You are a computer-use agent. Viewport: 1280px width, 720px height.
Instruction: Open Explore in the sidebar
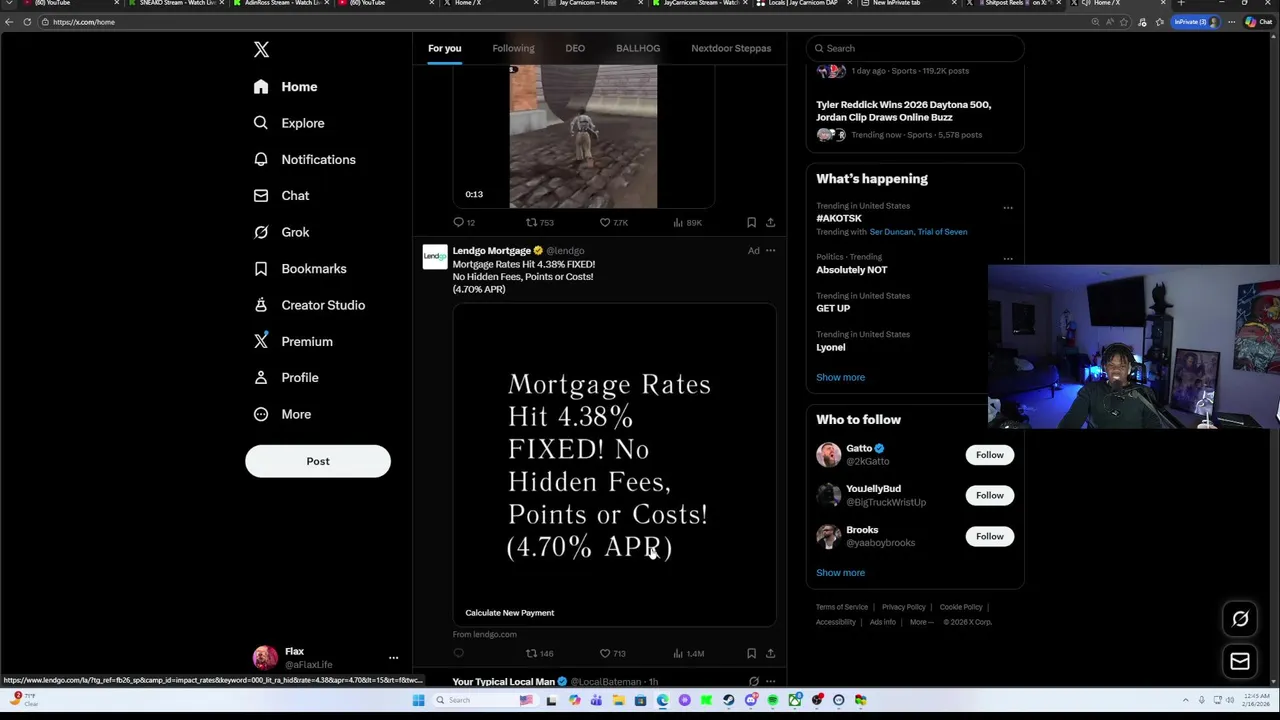pos(288,123)
